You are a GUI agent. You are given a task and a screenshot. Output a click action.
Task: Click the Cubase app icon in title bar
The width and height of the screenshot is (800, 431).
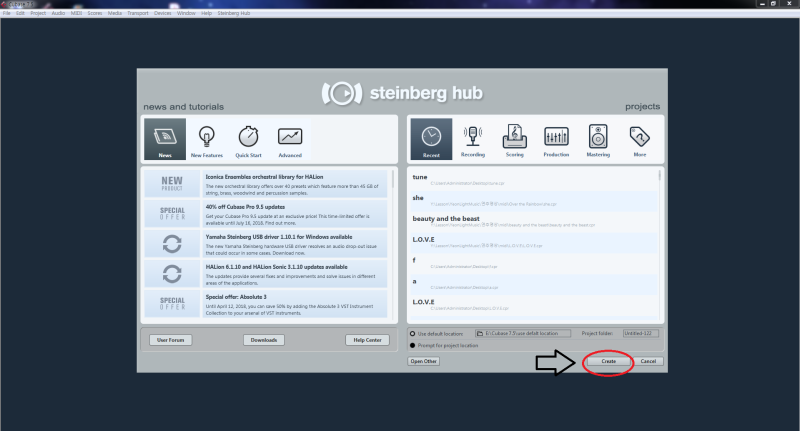point(4,4)
